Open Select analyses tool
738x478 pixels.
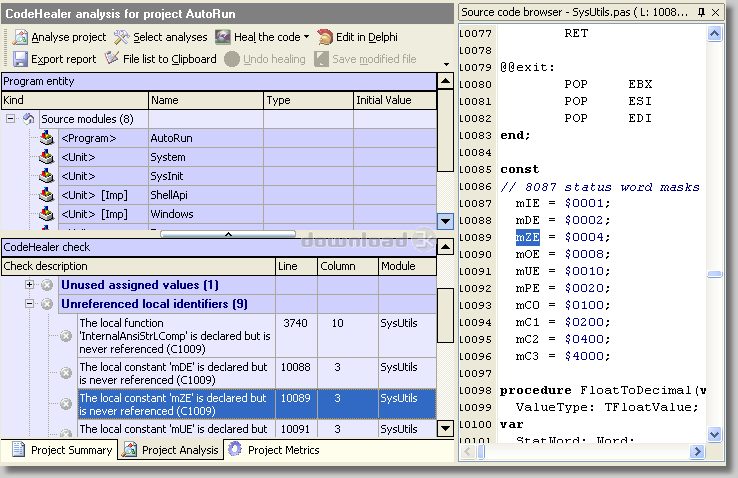(x=160, y=37)
